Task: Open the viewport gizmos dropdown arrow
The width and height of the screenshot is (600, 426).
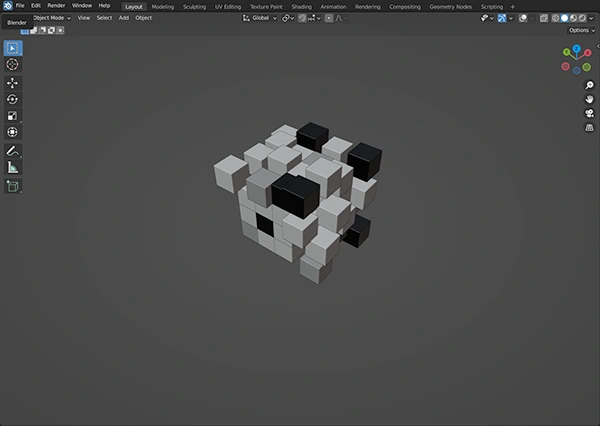Action: pyautogui.click(x=511, y=18)
